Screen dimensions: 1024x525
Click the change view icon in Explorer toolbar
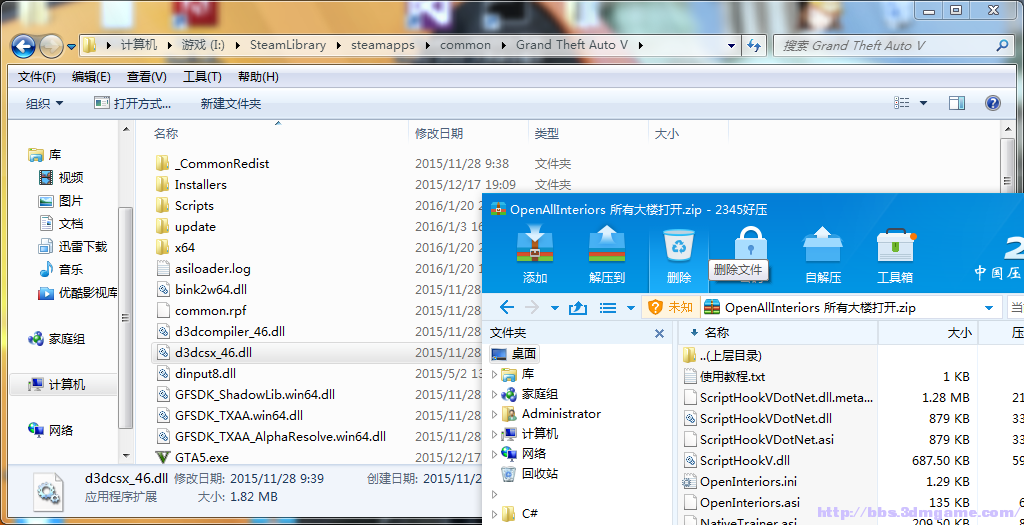tap(902, 103)
